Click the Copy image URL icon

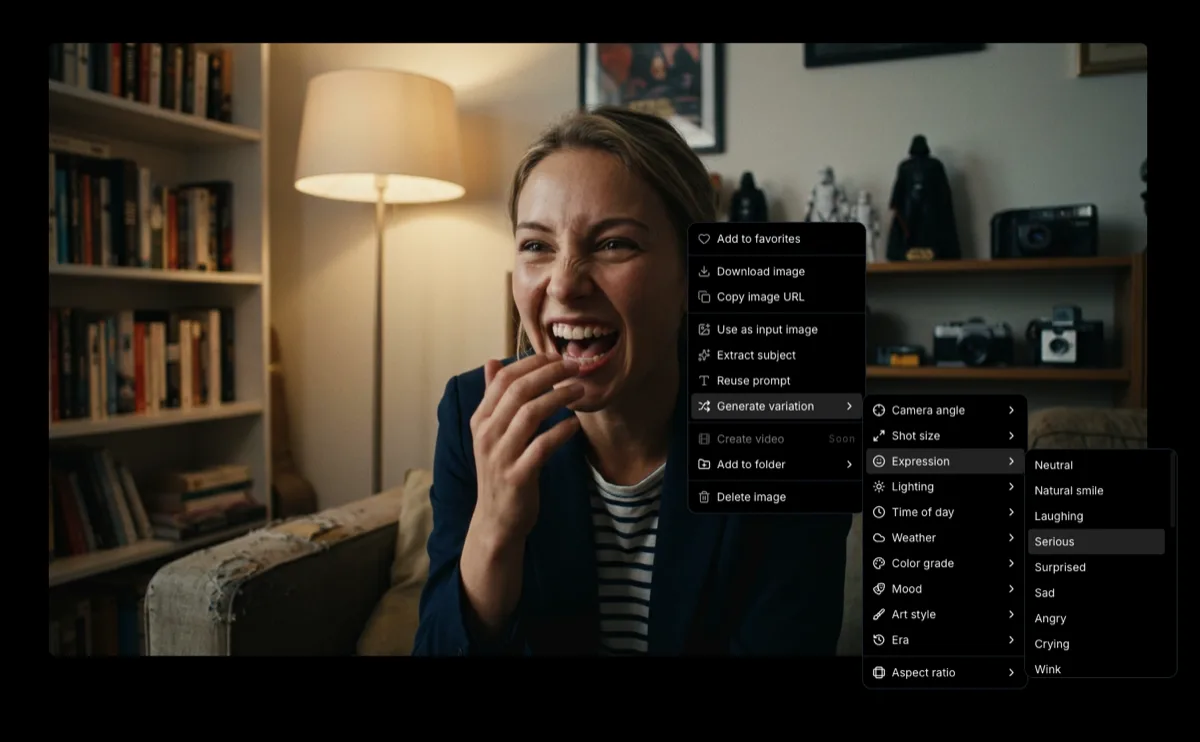[704, 297]
